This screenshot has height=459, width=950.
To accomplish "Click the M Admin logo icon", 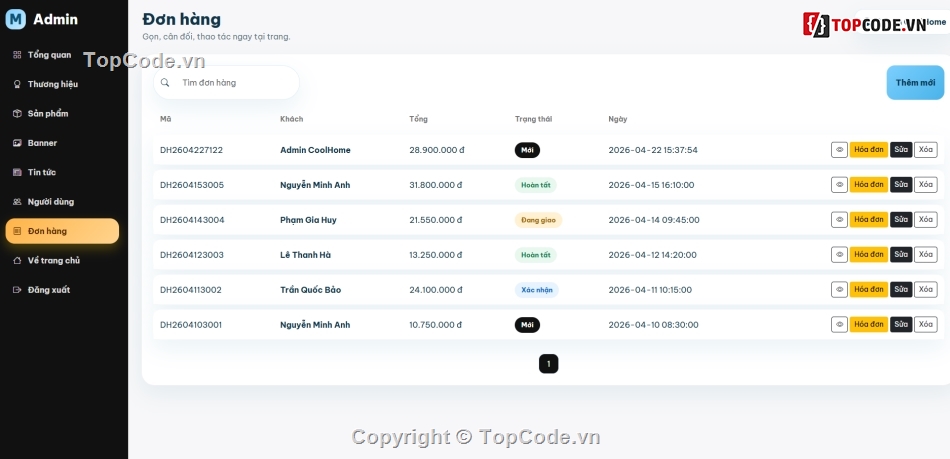I will click(x=16, y=19).
